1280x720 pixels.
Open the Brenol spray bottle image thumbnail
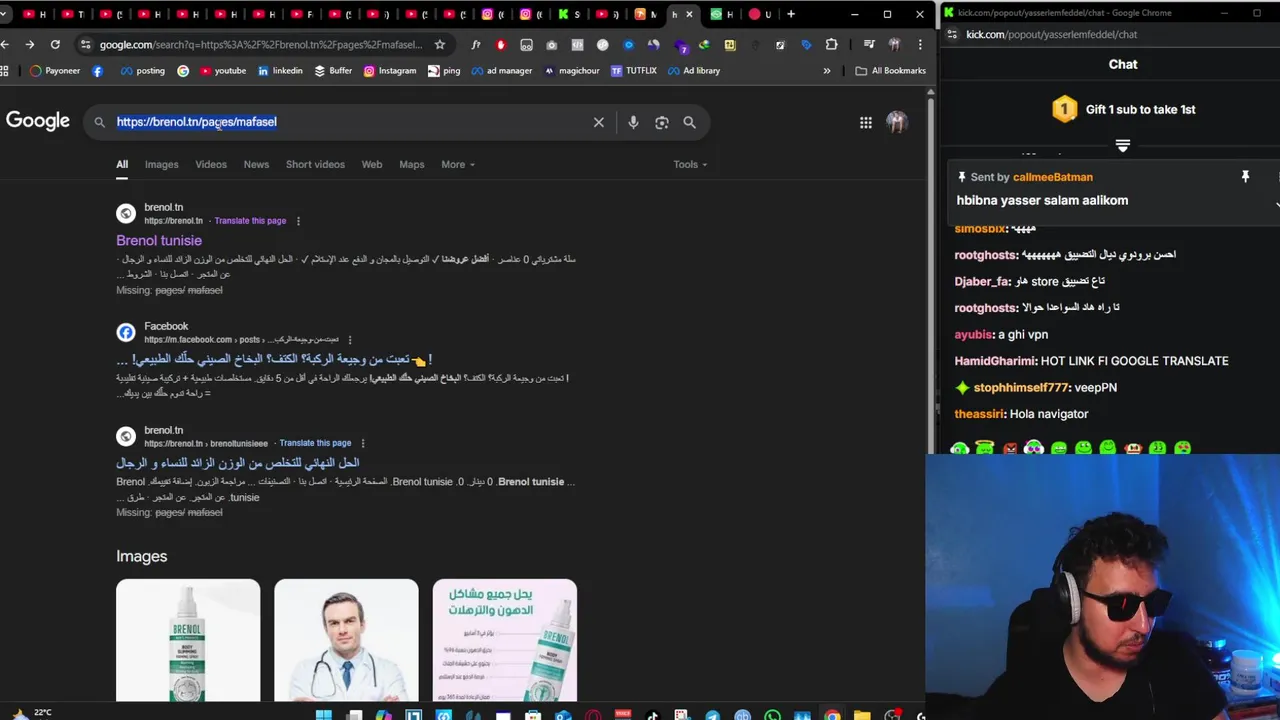pos(188,640)
